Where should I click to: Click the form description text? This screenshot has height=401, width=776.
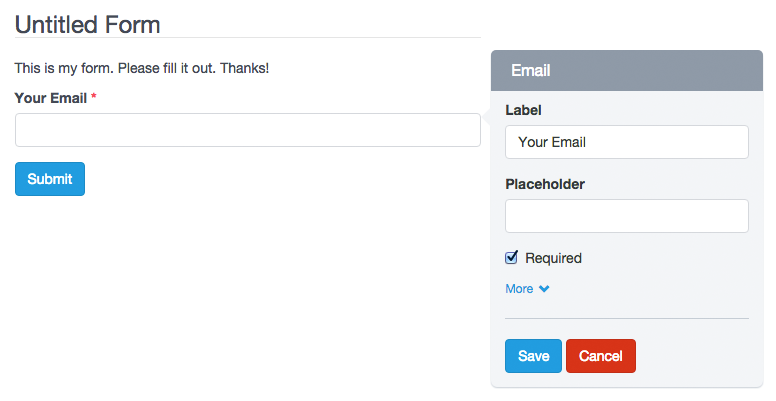tap(142, 68)
